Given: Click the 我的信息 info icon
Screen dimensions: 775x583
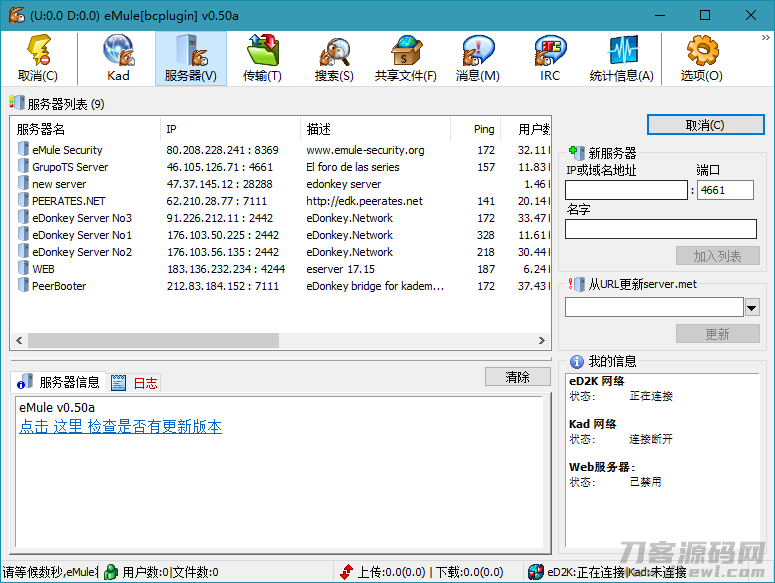Looking at the screenshot, I should point(577,362).
